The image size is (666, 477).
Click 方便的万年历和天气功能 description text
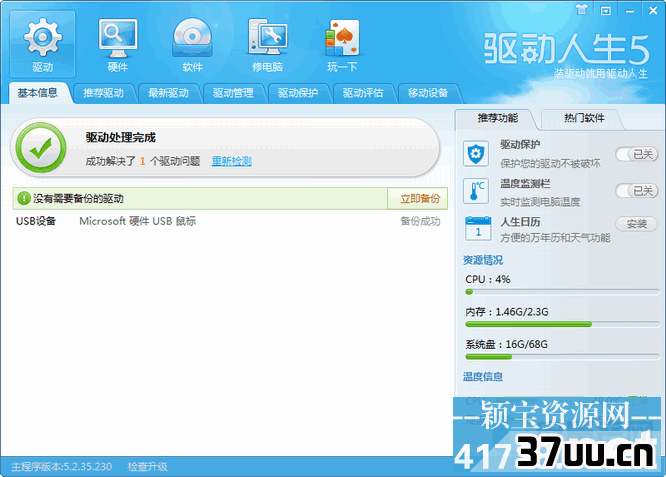555,237
